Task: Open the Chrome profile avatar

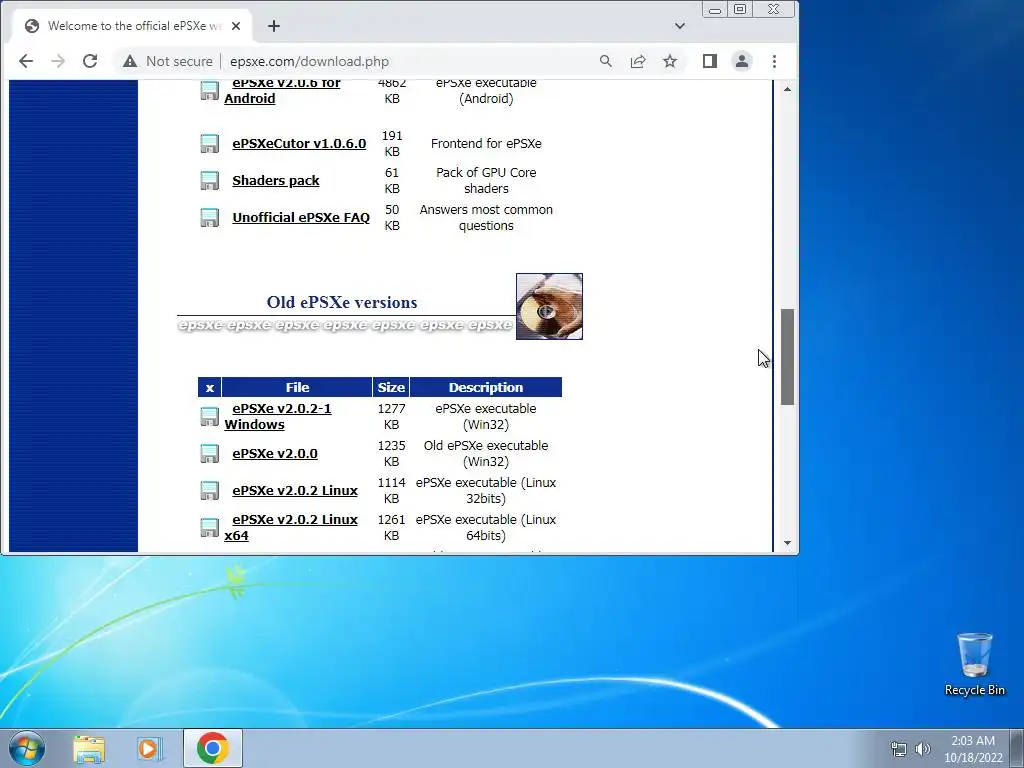Action: pyautogui.click(x=742, y=61)
